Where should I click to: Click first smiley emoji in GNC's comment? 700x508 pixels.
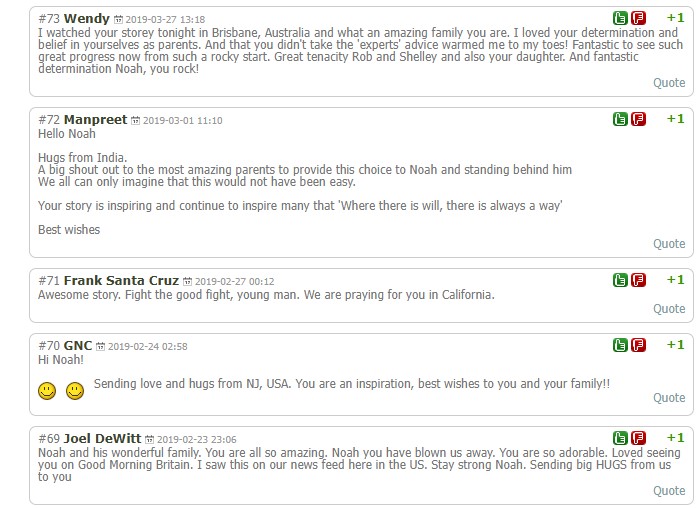(x=47, y=391)
